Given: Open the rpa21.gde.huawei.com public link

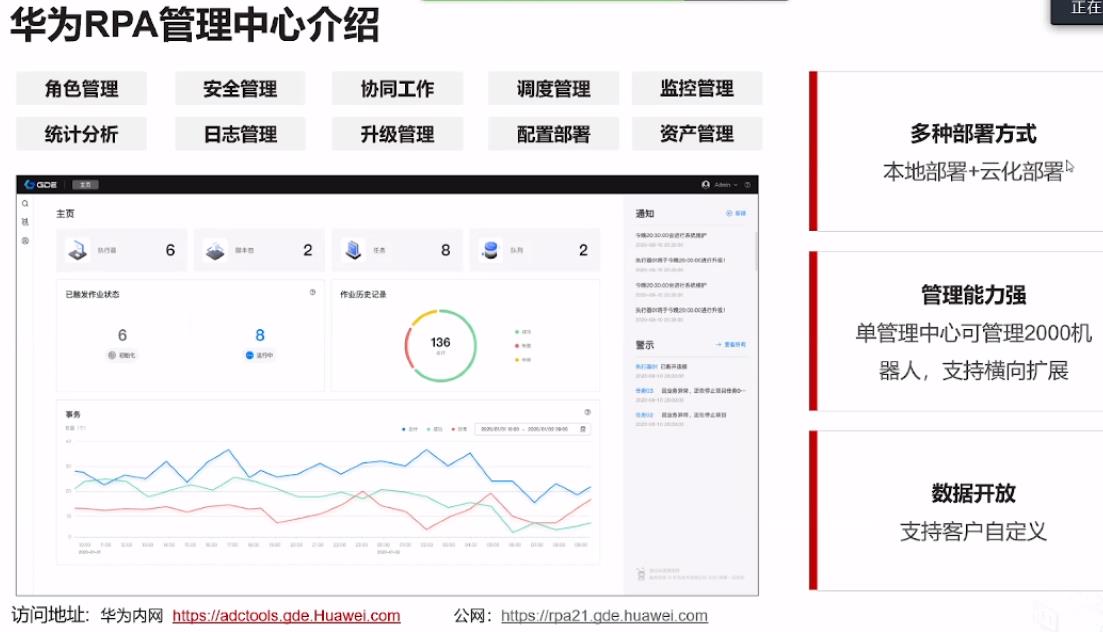Looking at the screenshot, I should pos(604,616).
